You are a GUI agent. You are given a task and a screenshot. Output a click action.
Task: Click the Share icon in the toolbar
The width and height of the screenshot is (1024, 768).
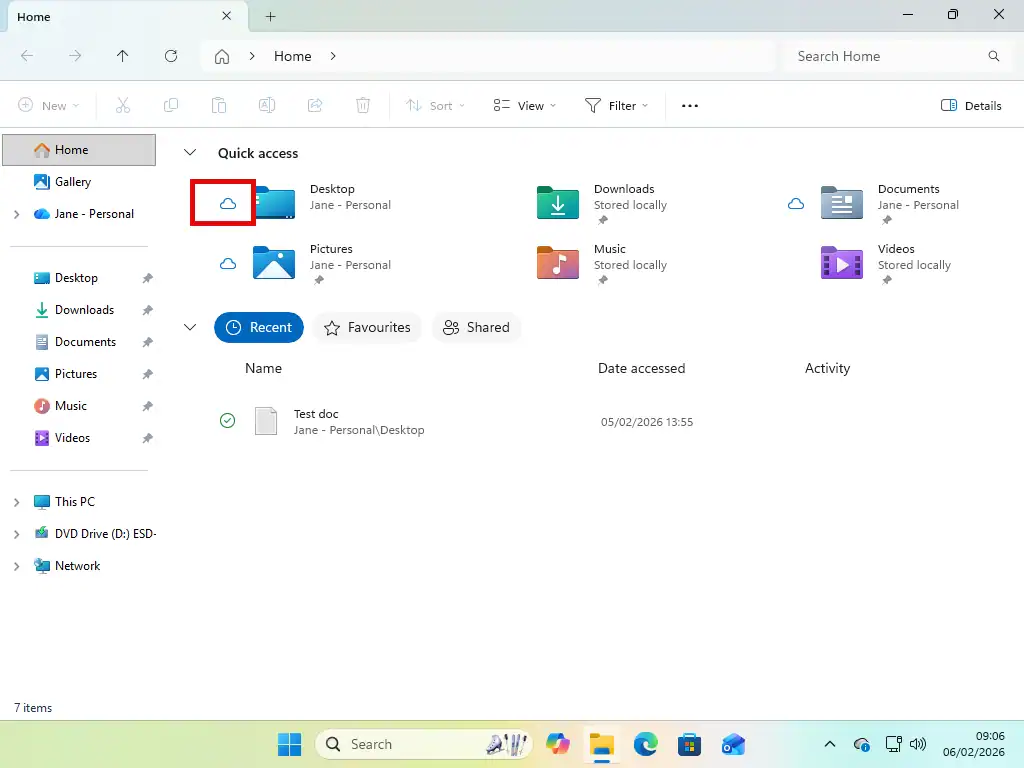315,105
